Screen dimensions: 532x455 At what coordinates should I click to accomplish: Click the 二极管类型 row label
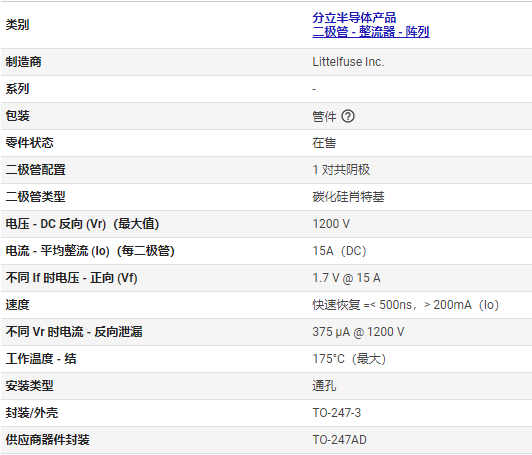tap(35, 197)
